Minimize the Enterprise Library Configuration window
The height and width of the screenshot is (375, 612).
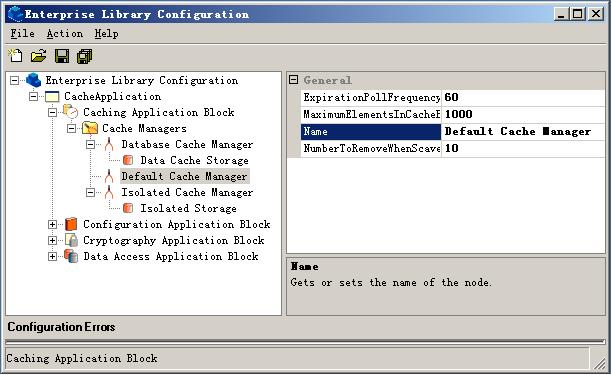[x=561, y=14]
